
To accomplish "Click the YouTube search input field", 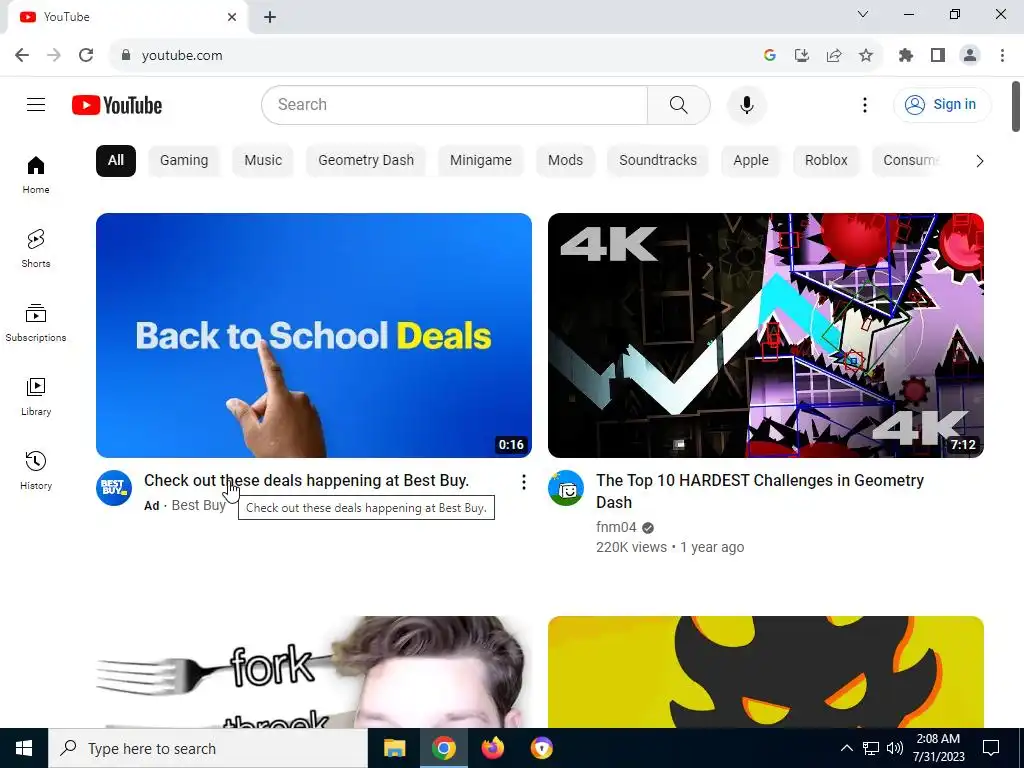I will pyautogui.click(x=455, y=104).
